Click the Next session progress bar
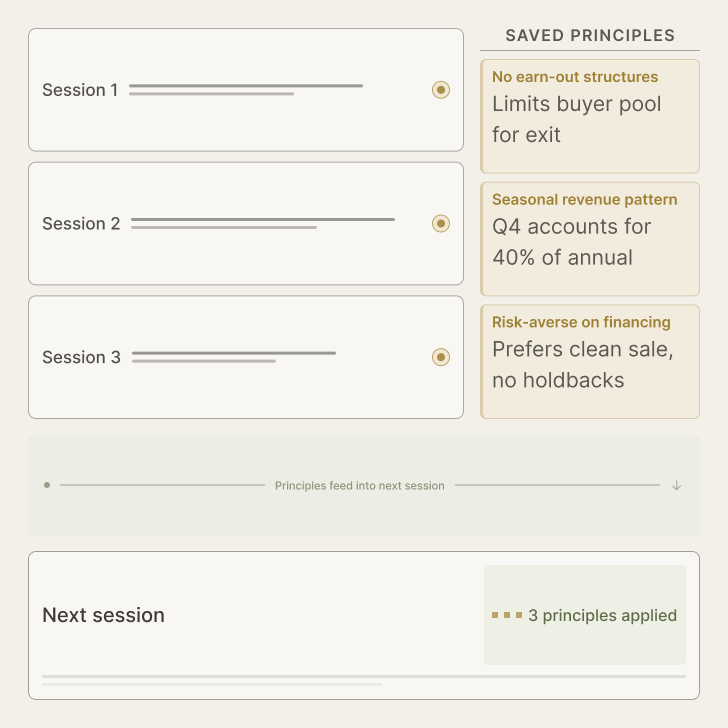The width and height of the screenshot is (728, 728). (363, 677)
